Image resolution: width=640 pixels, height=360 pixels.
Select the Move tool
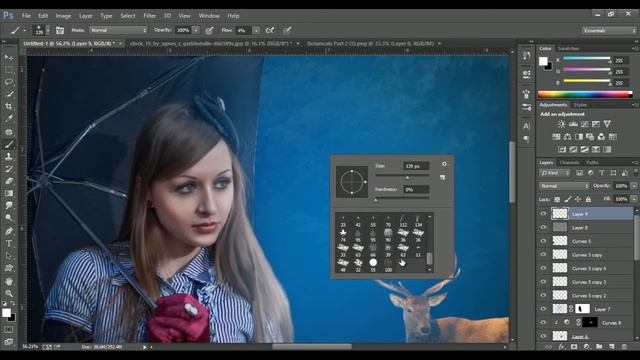pyautogui.click(x=9, y=58)
